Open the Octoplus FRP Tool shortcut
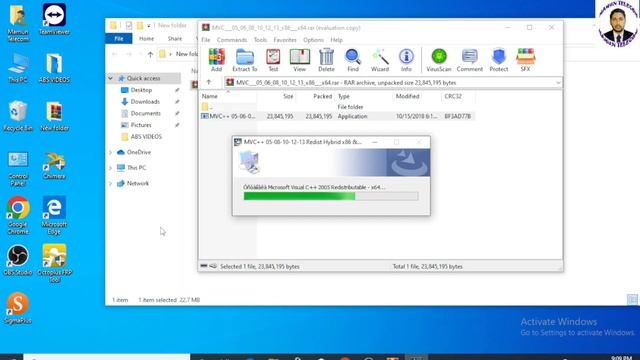Image resolution: width=640 pixels, height=360 pixels. pos(54,263)
